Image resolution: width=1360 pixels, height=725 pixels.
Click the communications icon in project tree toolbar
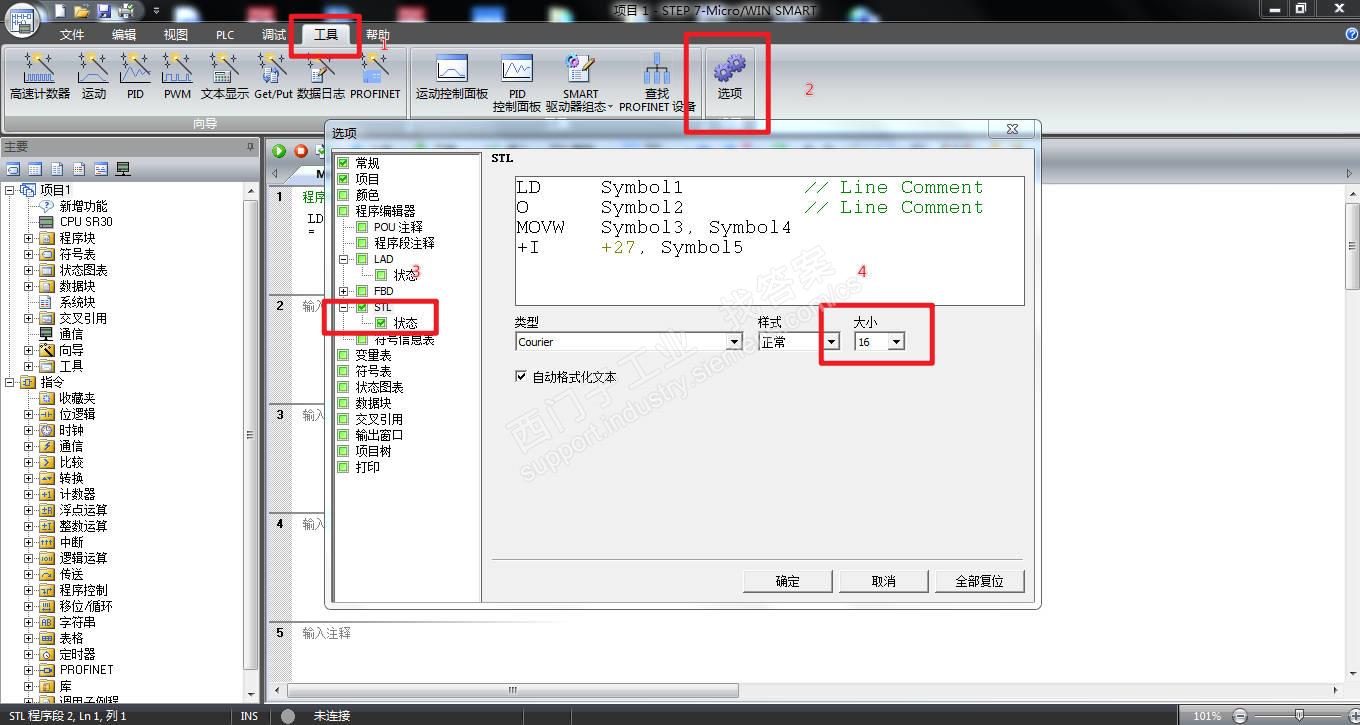(x=123, y=169)
